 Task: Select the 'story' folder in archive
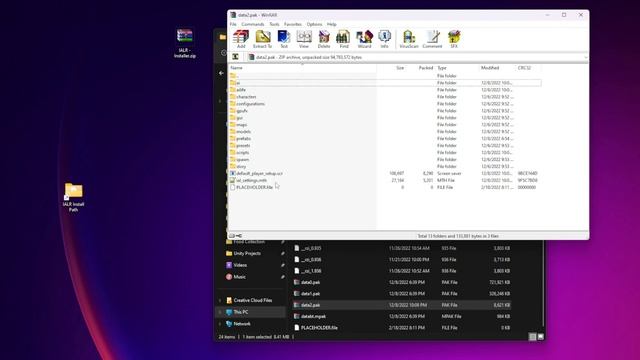click(x=385, y=166)
